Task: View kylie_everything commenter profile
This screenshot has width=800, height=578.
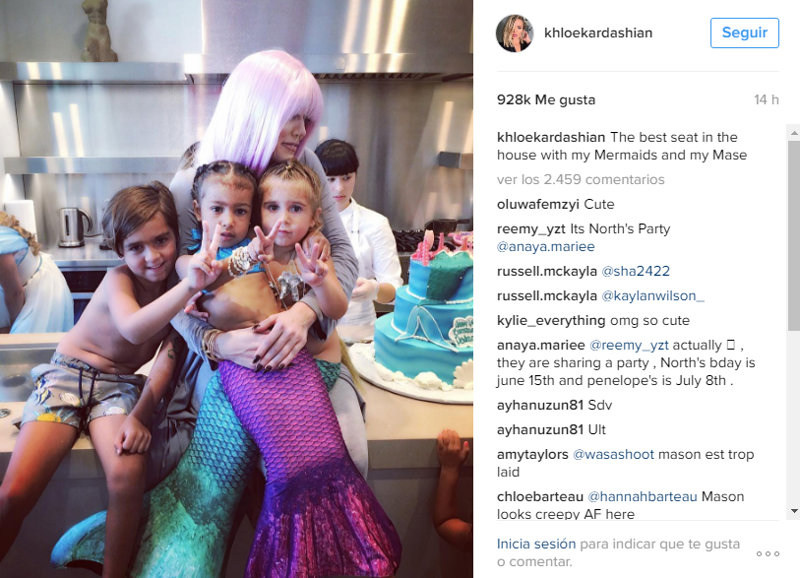Action: (551, 321)
